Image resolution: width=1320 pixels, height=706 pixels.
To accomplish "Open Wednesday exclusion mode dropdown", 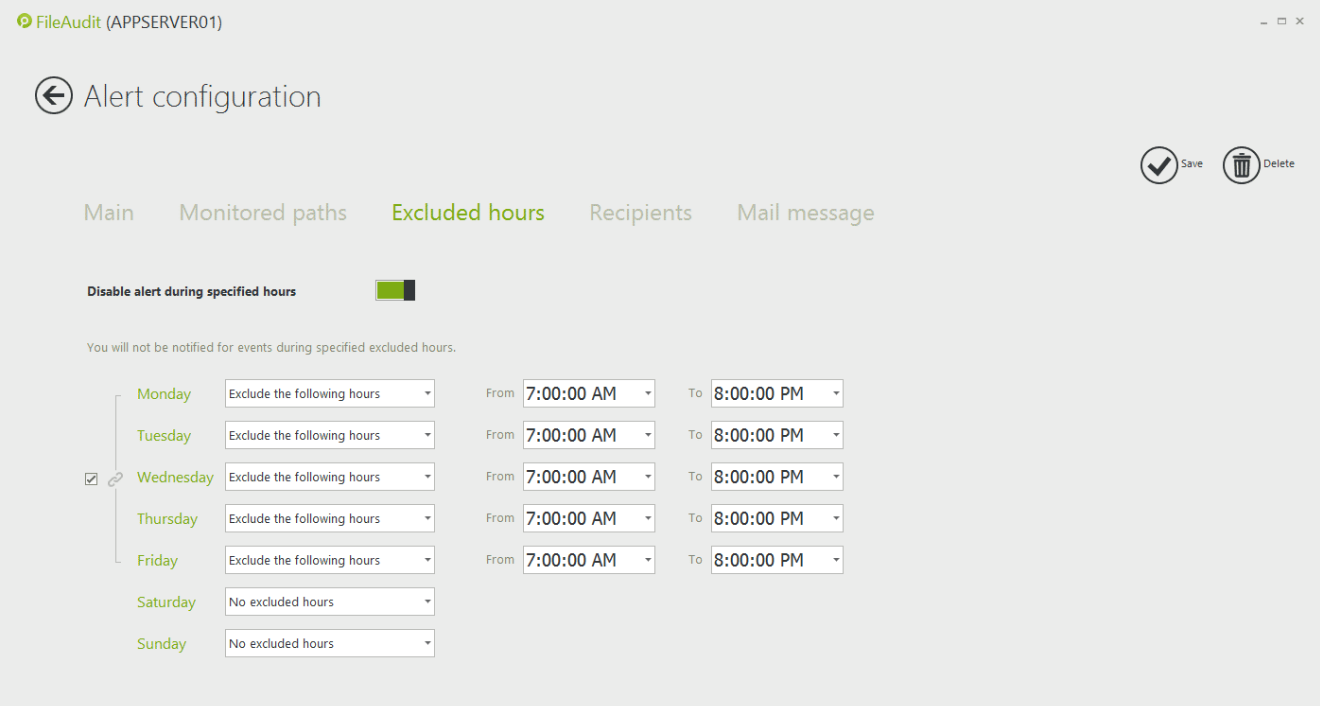I will coord(329,477).
